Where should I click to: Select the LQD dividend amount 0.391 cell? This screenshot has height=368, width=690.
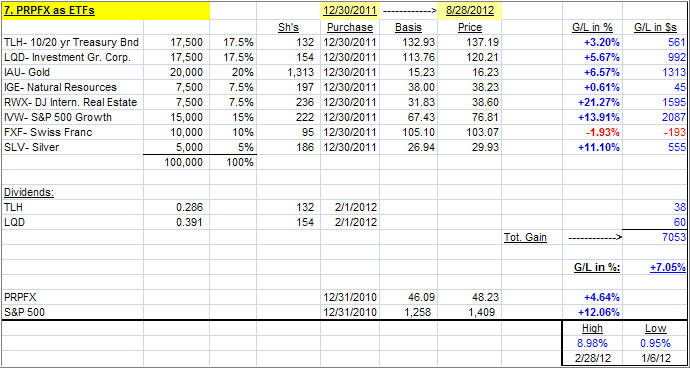pyautogui.click(x=176, y=222)
